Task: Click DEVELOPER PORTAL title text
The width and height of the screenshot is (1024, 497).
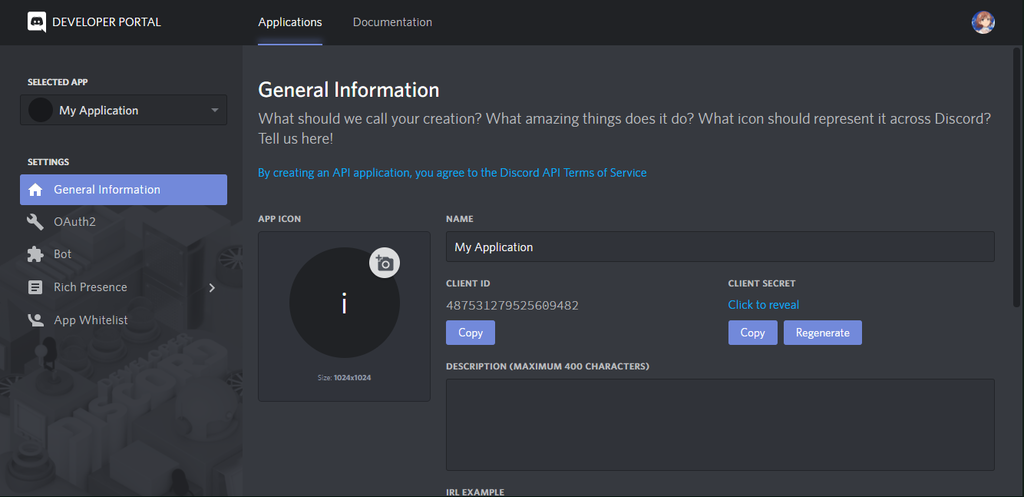Action: coord(106,22)
